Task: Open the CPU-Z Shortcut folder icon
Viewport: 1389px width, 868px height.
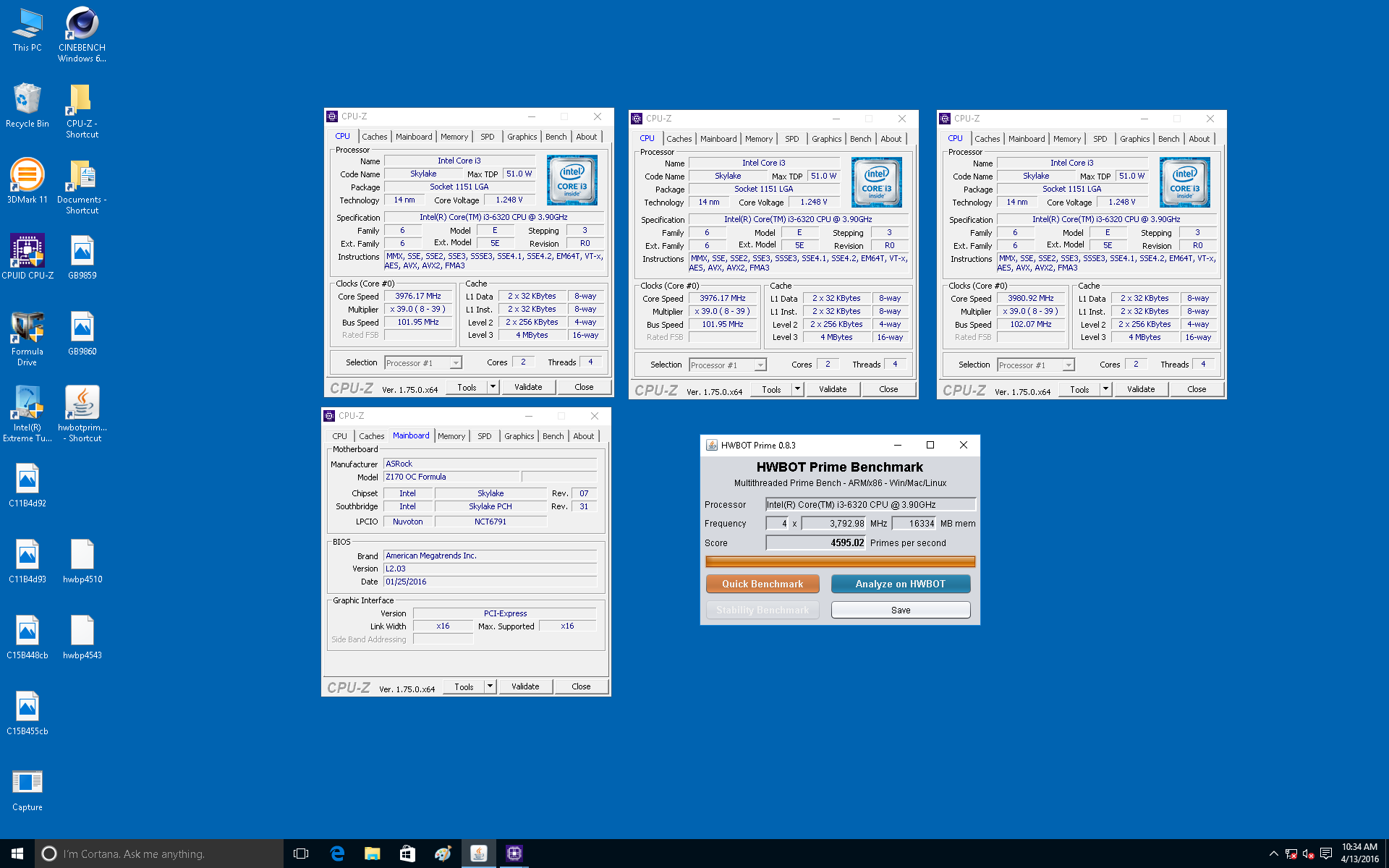Action: pyautogui.click(x=82, y=111)
